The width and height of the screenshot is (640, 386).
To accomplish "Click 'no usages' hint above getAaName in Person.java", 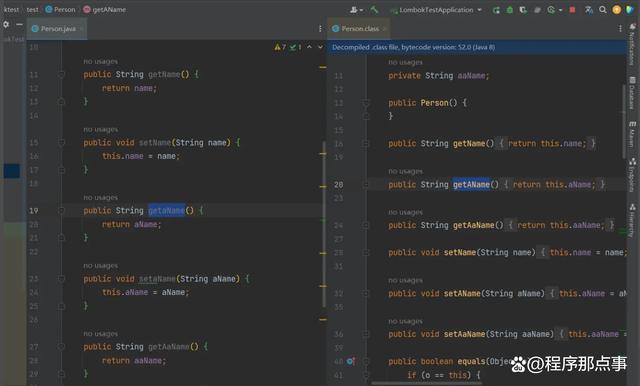I will [100, 334].
